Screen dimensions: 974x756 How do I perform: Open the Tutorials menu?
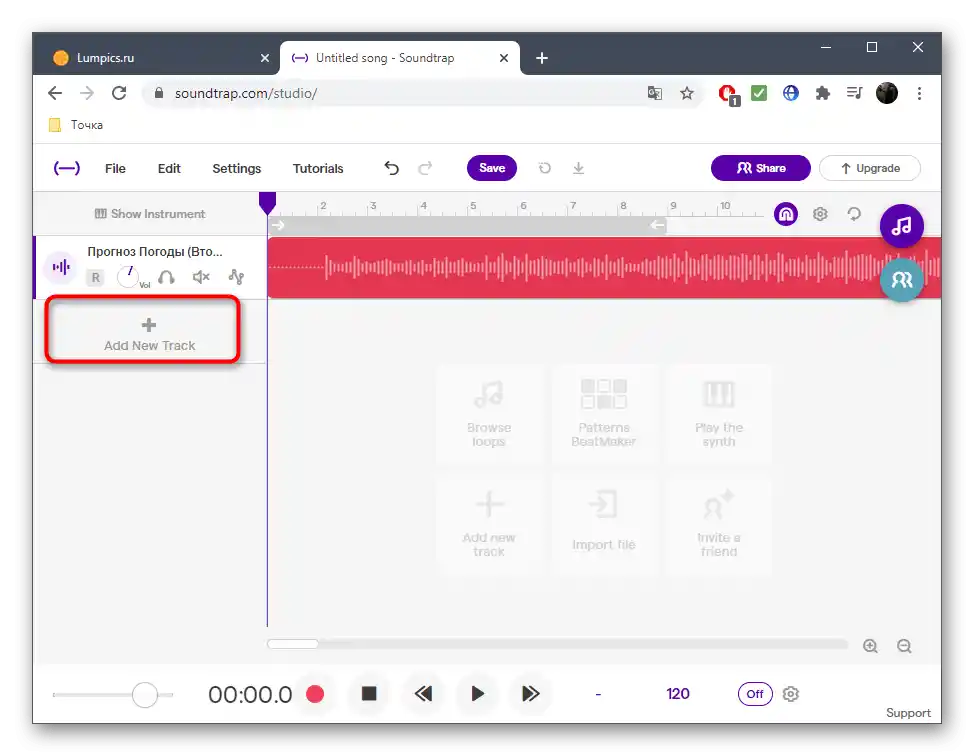[x=318, y=168]
